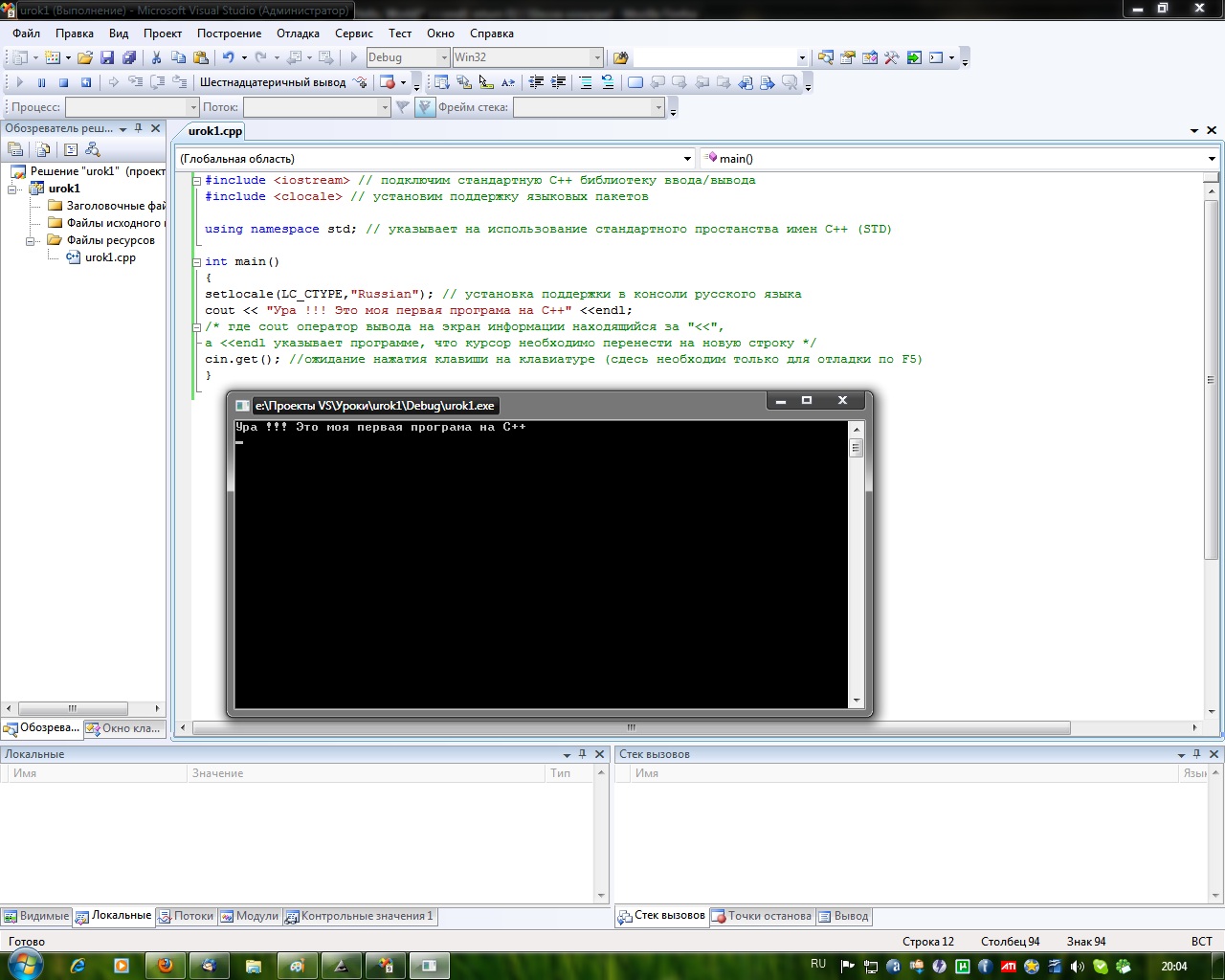
Task: Switch to the Вывод tab
Action: point(843,916)
